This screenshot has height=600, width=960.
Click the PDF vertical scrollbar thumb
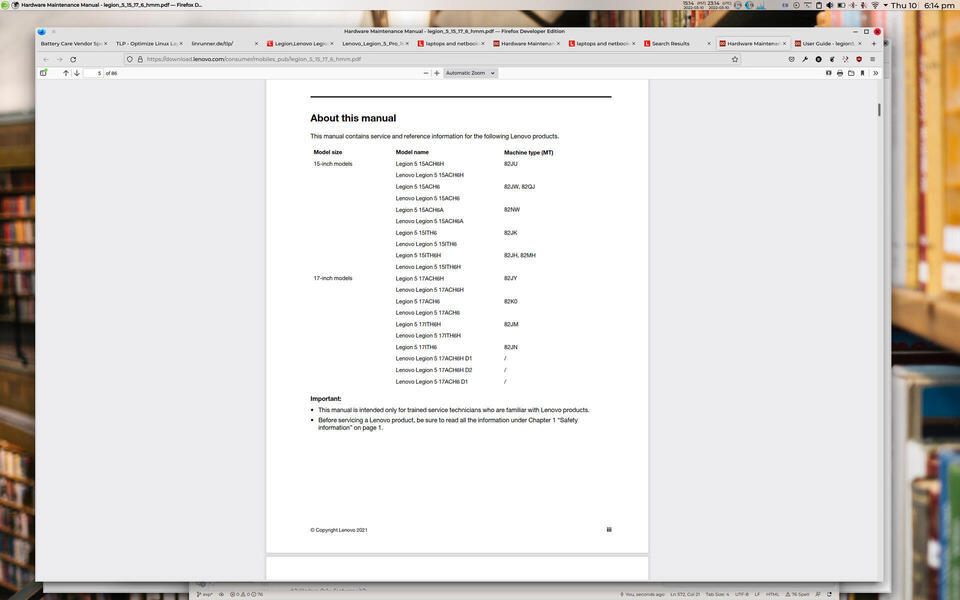(x=879, y=110)
